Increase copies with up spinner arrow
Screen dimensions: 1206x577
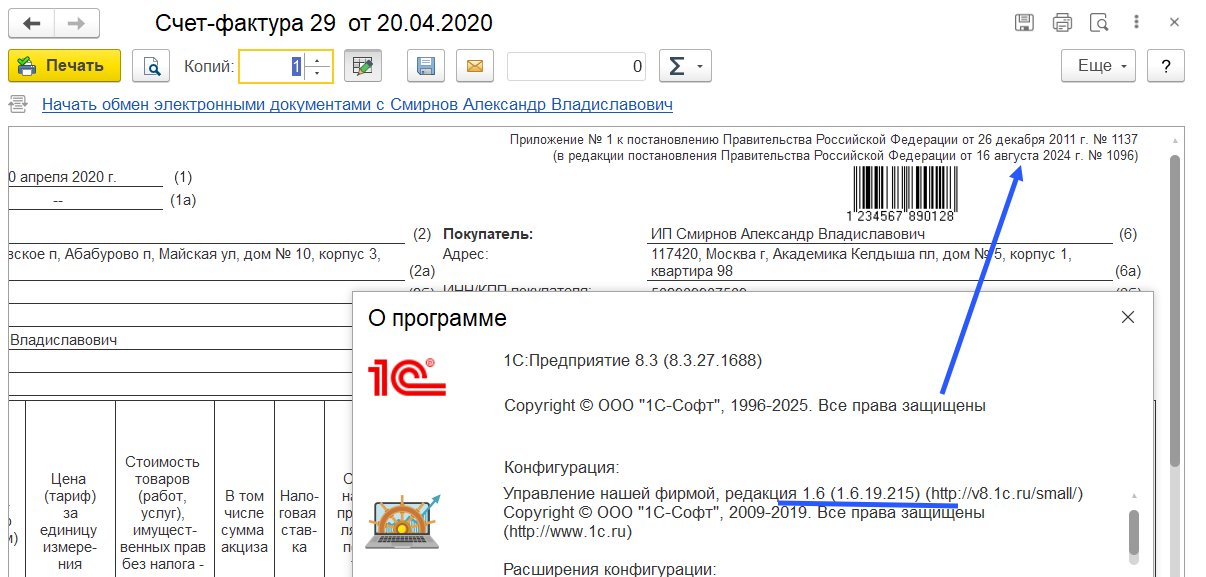click(318, 59)
